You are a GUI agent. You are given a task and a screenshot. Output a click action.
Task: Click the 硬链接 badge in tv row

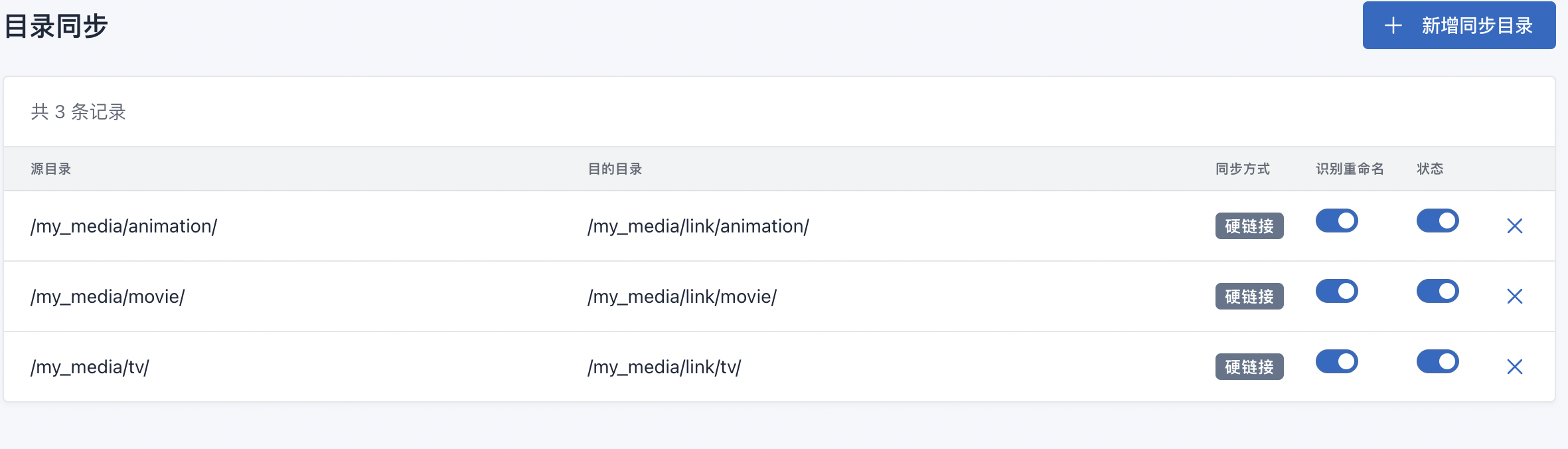click(x=1249, y=367)
